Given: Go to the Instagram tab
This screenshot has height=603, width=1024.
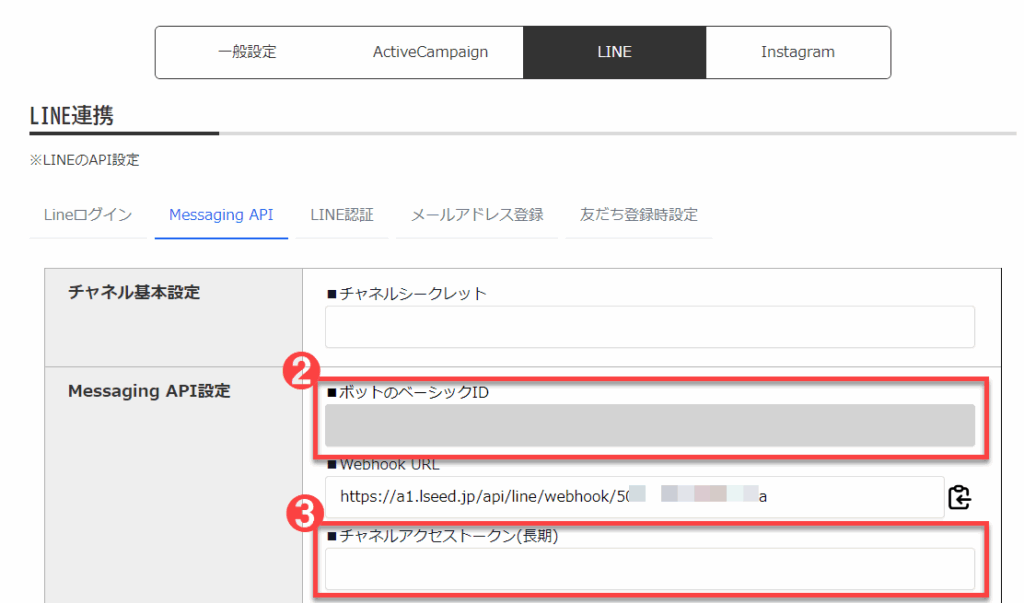Looking at the screenshot, I should (797, 52).
